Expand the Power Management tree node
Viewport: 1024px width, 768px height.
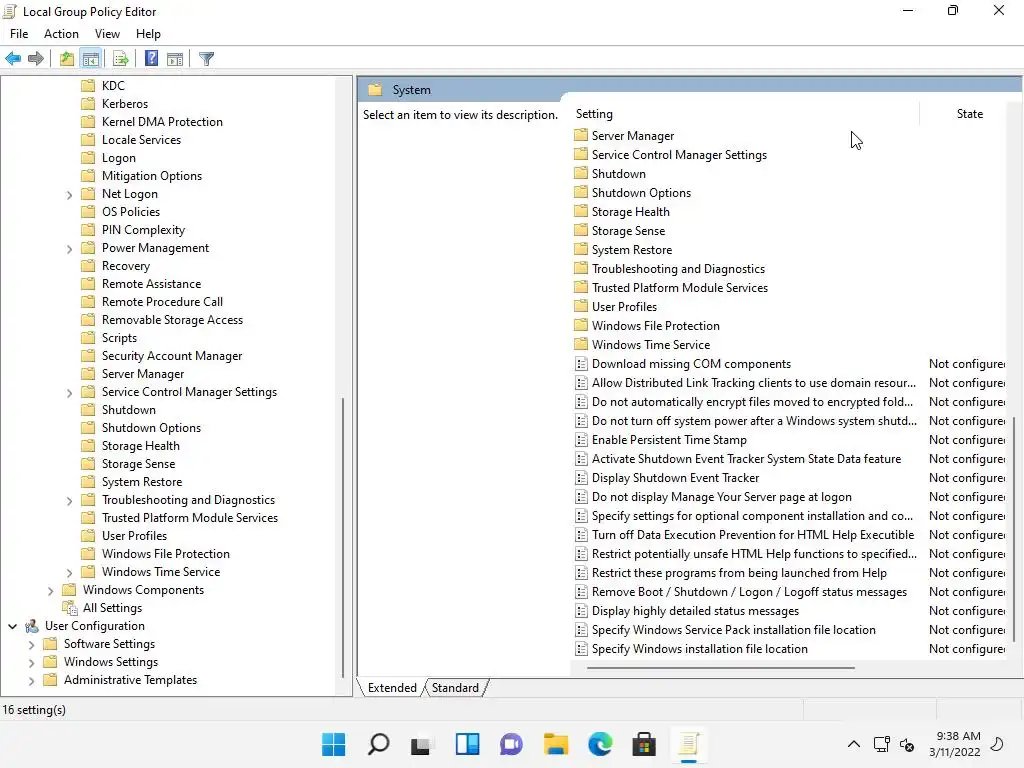click(69, 249)
